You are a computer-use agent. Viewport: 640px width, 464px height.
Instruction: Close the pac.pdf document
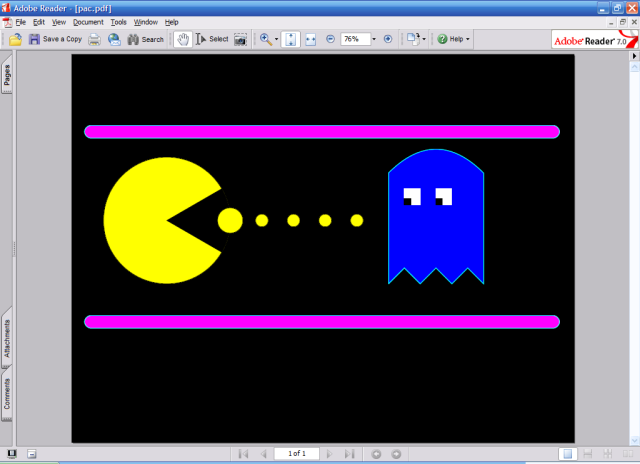pyautogui.click(x=634, y=22)
